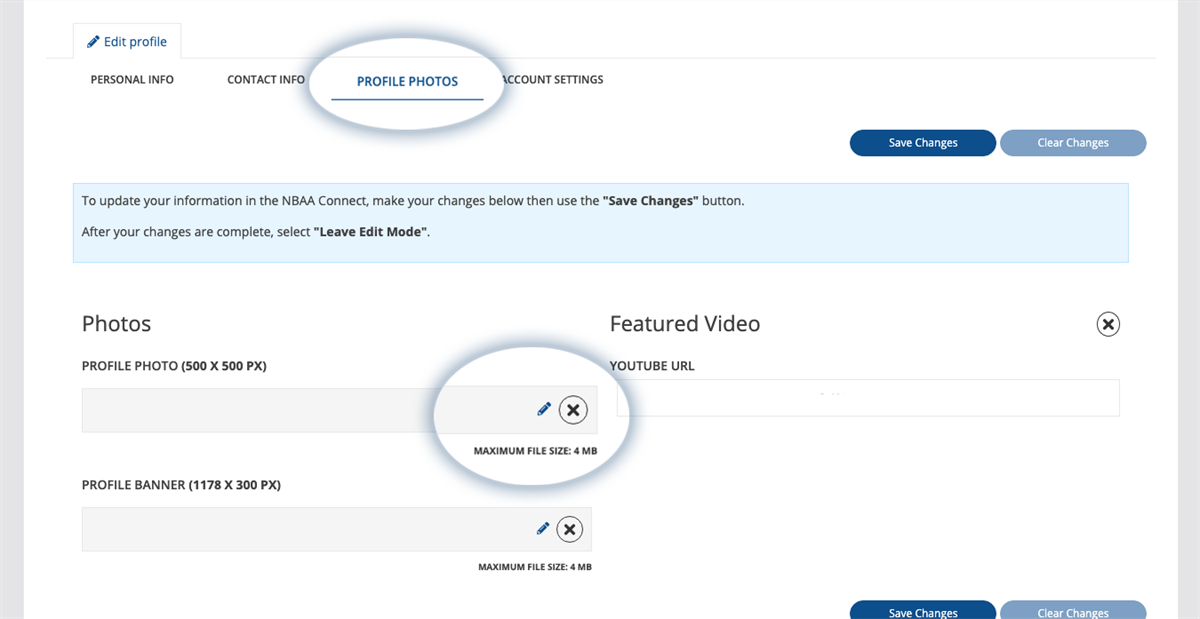The image size is (1200, 619).
Task: Click the Profile Banner upload field
Action: (x=300, y=529)
